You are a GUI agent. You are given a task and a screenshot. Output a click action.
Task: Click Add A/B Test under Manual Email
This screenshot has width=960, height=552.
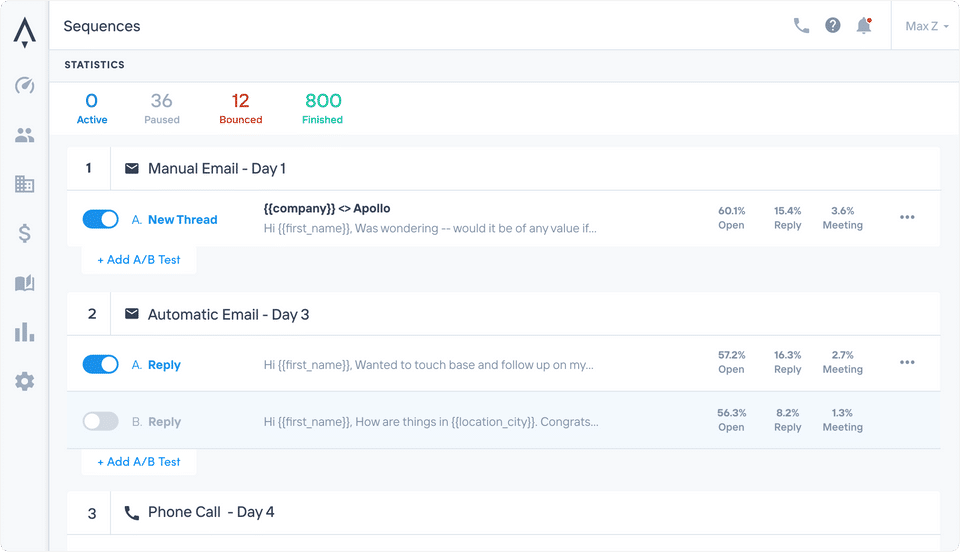pyautogui.click(x=139, y=259)
